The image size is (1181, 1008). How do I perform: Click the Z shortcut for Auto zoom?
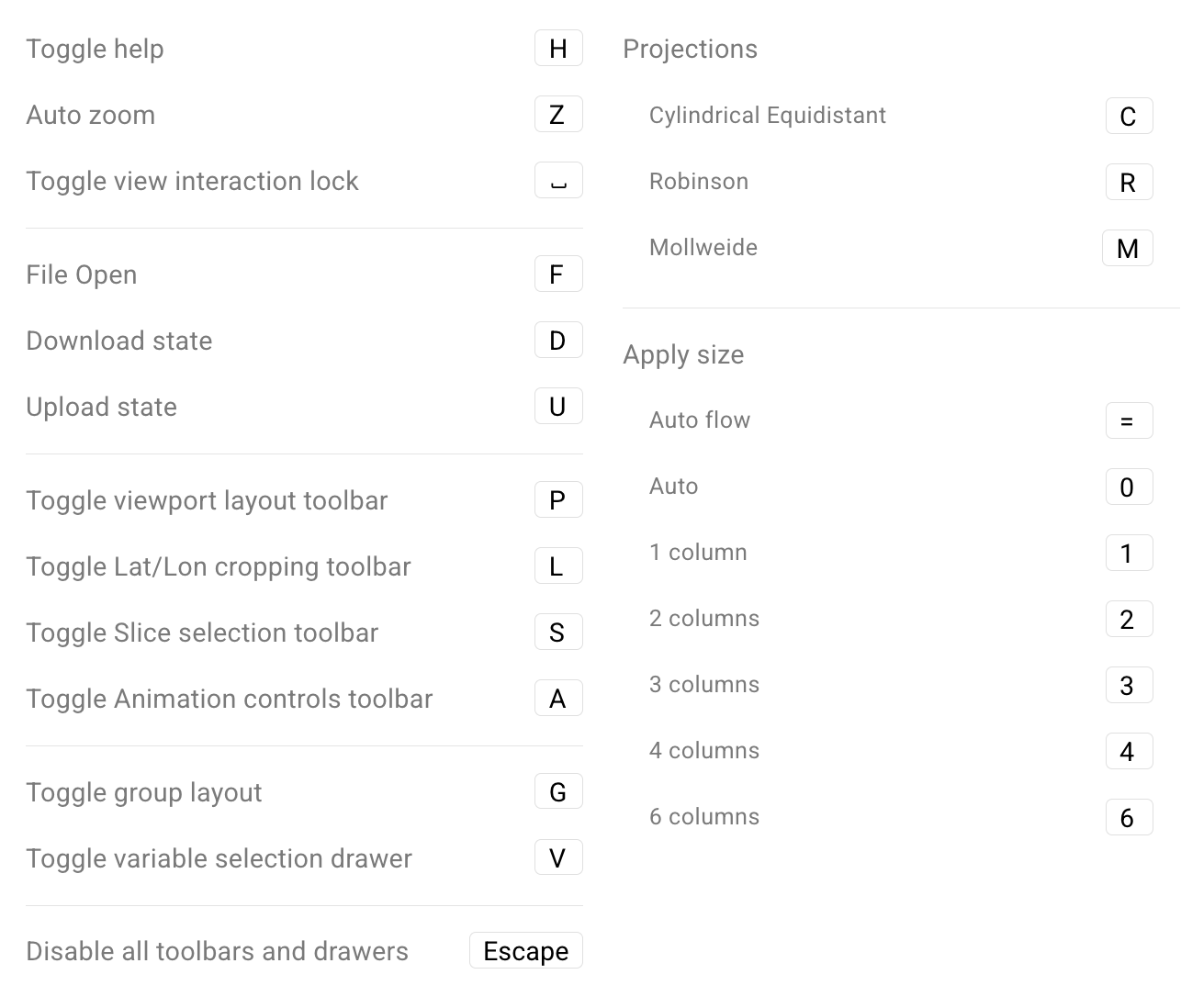coord(558,114)
